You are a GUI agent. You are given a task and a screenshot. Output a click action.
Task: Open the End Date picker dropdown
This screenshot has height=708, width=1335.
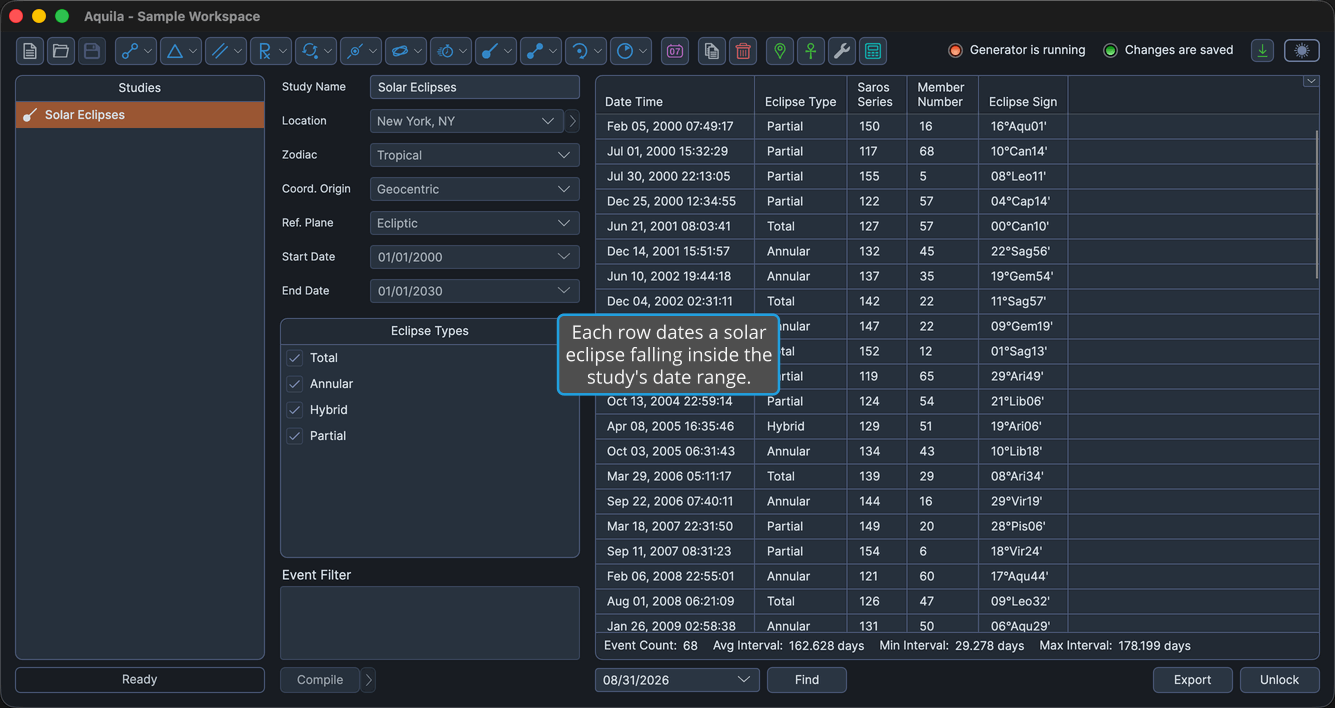[x=475, y=291]
